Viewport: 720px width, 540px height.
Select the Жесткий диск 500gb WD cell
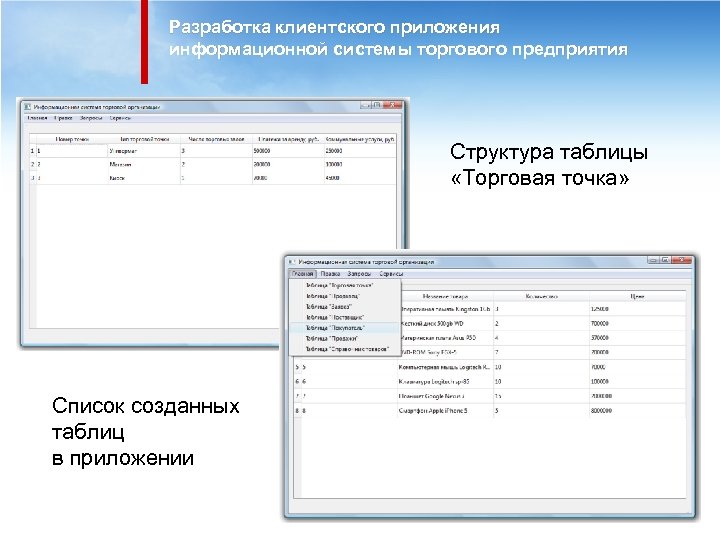[x=445, y=324]
